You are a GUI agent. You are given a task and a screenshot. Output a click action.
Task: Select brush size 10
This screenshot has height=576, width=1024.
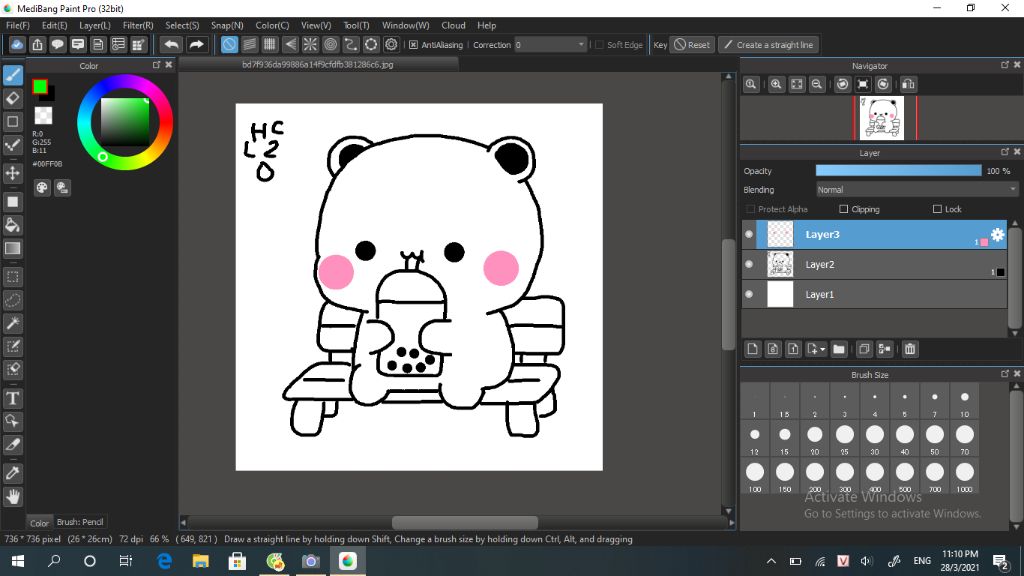click(965, 402)
